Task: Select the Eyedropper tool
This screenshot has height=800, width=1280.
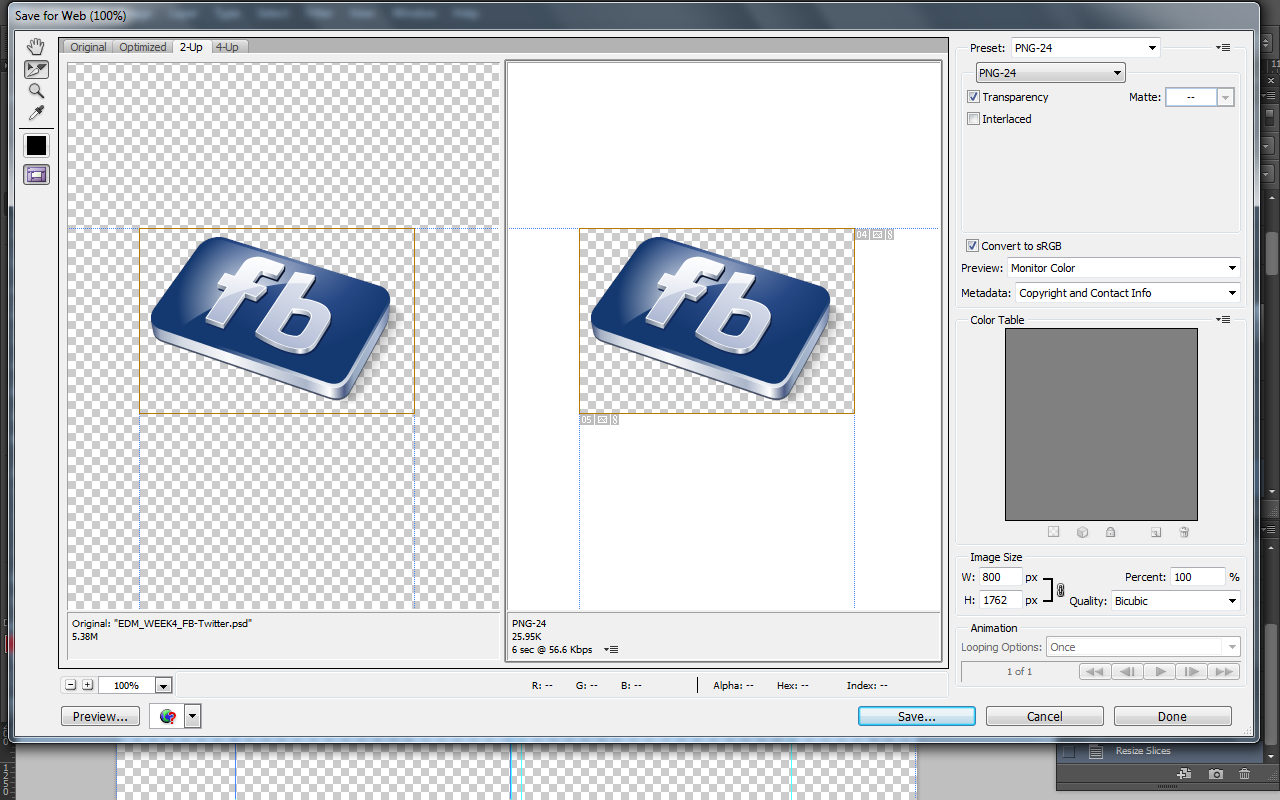Action: tap(36, 113)
